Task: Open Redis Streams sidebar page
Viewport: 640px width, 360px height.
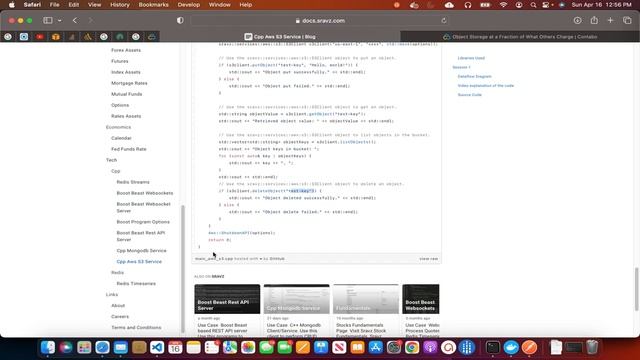Action: point(133,182)
